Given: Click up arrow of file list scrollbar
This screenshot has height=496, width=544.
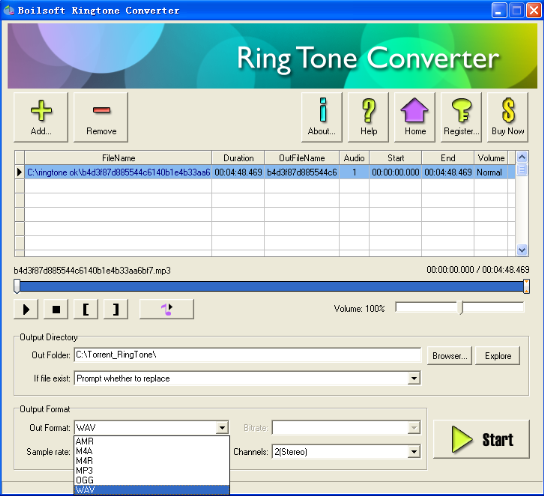Looking at the screenshot, I should click(x=522, y=157).
